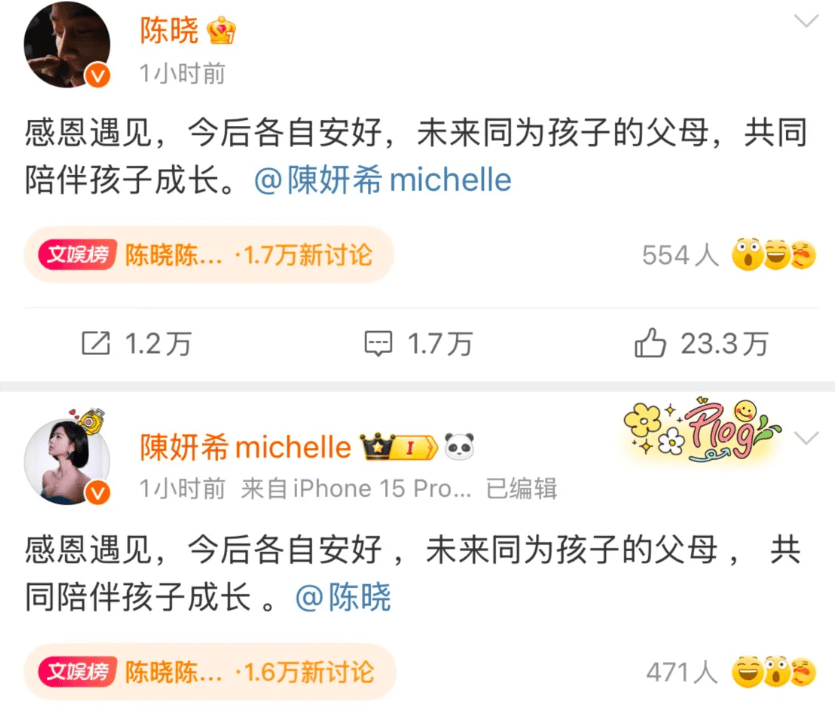
Task: Click the repost icon with 1.2万
Action: pyautogui.click(x=96, y=343)
